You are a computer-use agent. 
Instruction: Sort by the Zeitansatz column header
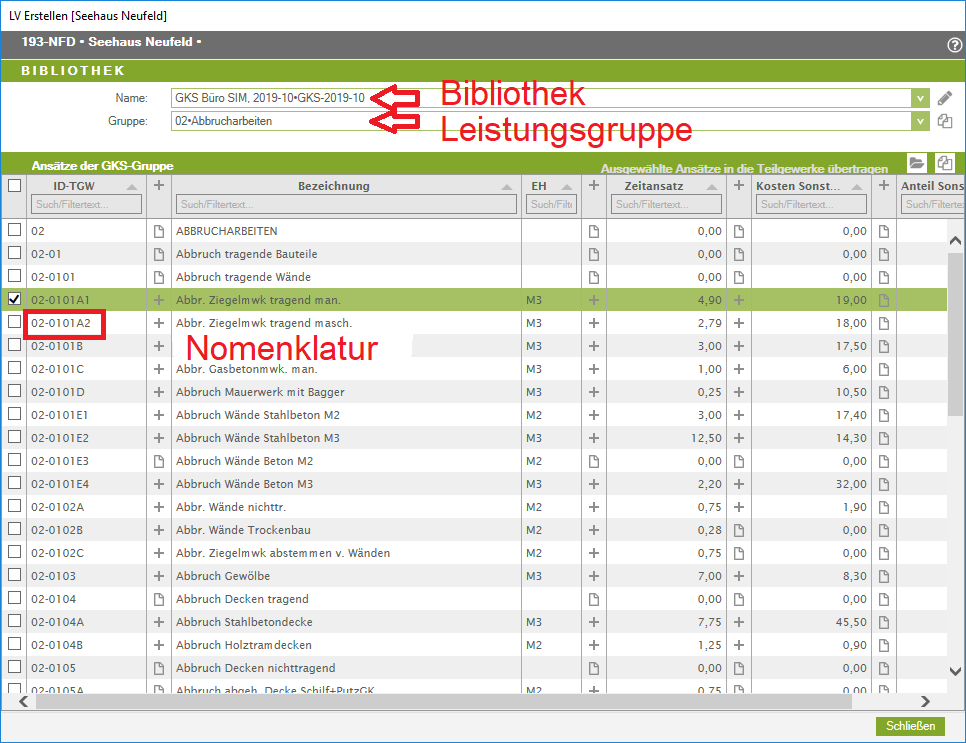coord(656,186)
